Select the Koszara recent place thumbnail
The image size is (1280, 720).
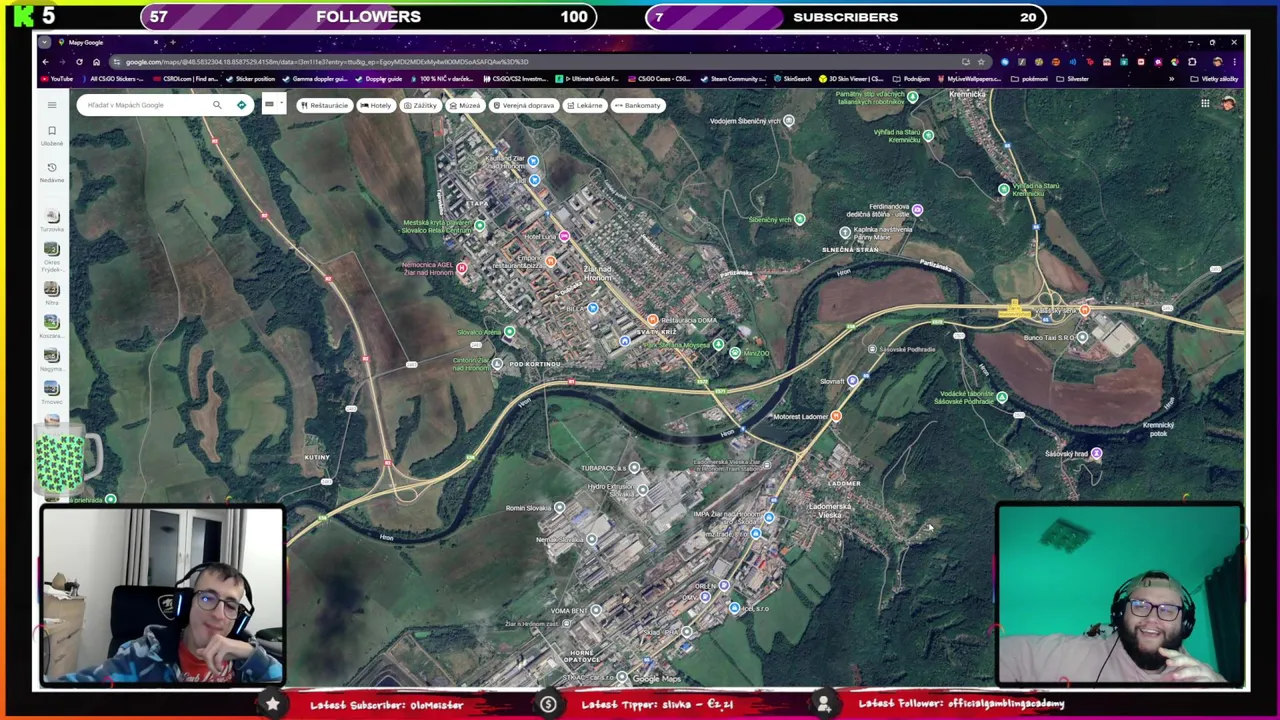[x=52, y=322]
